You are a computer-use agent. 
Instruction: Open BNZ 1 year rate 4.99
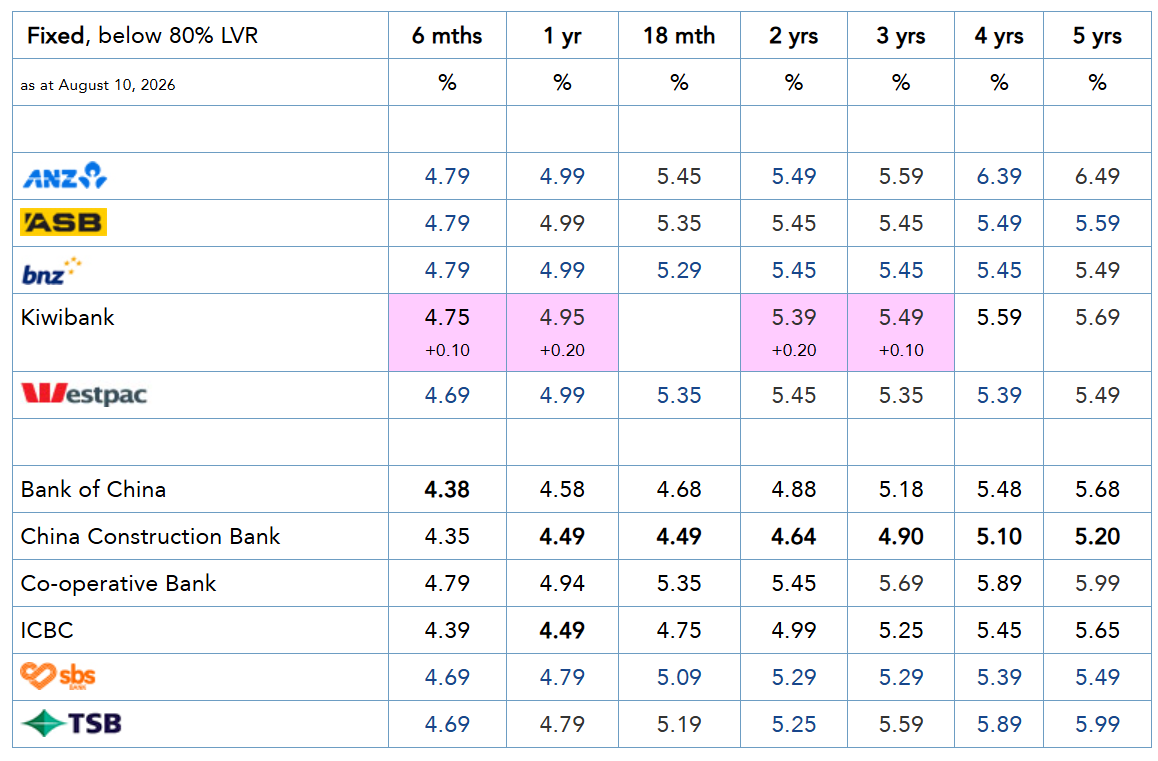562,270
